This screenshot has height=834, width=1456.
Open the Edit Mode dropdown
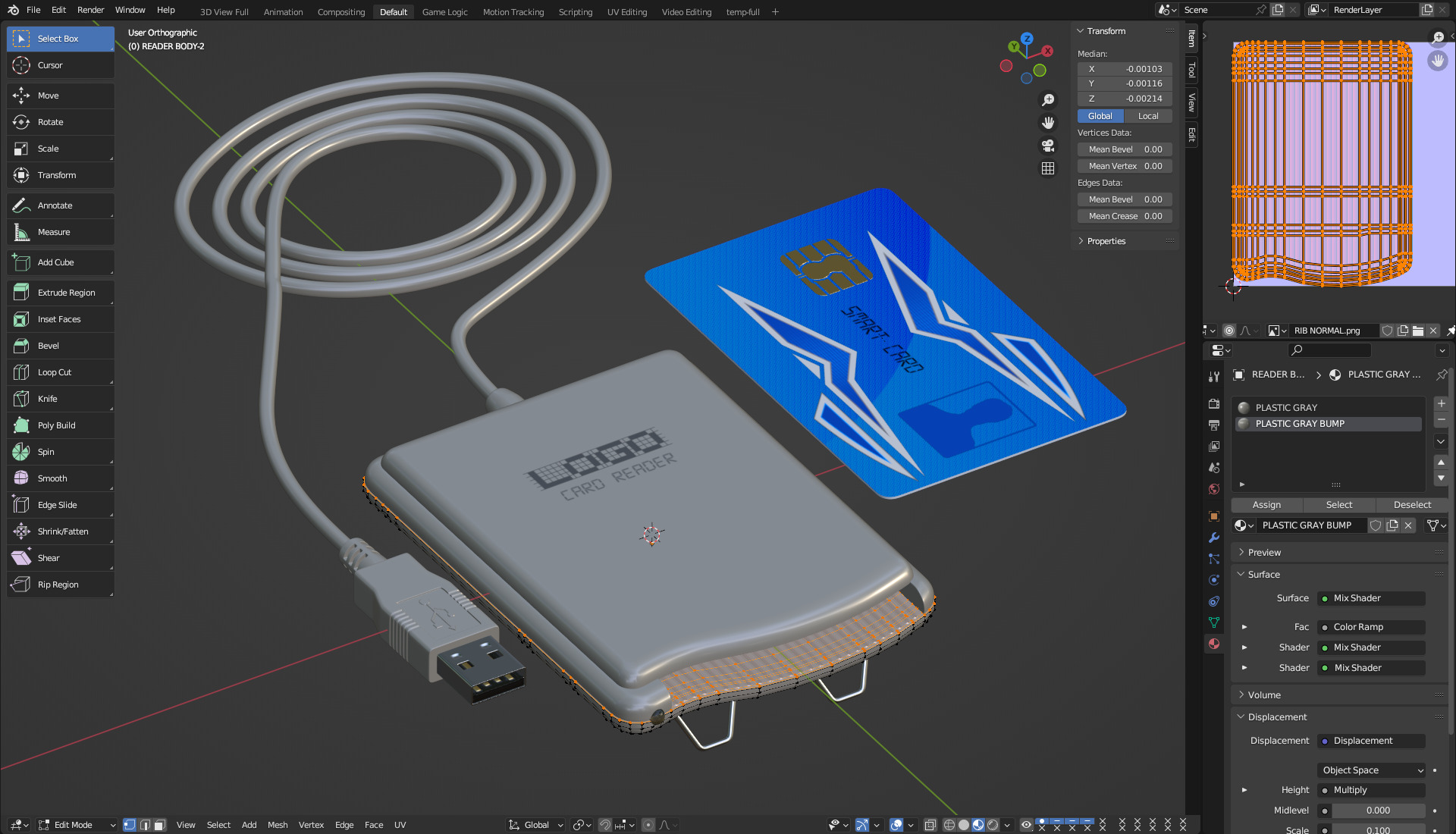point(77,825)
